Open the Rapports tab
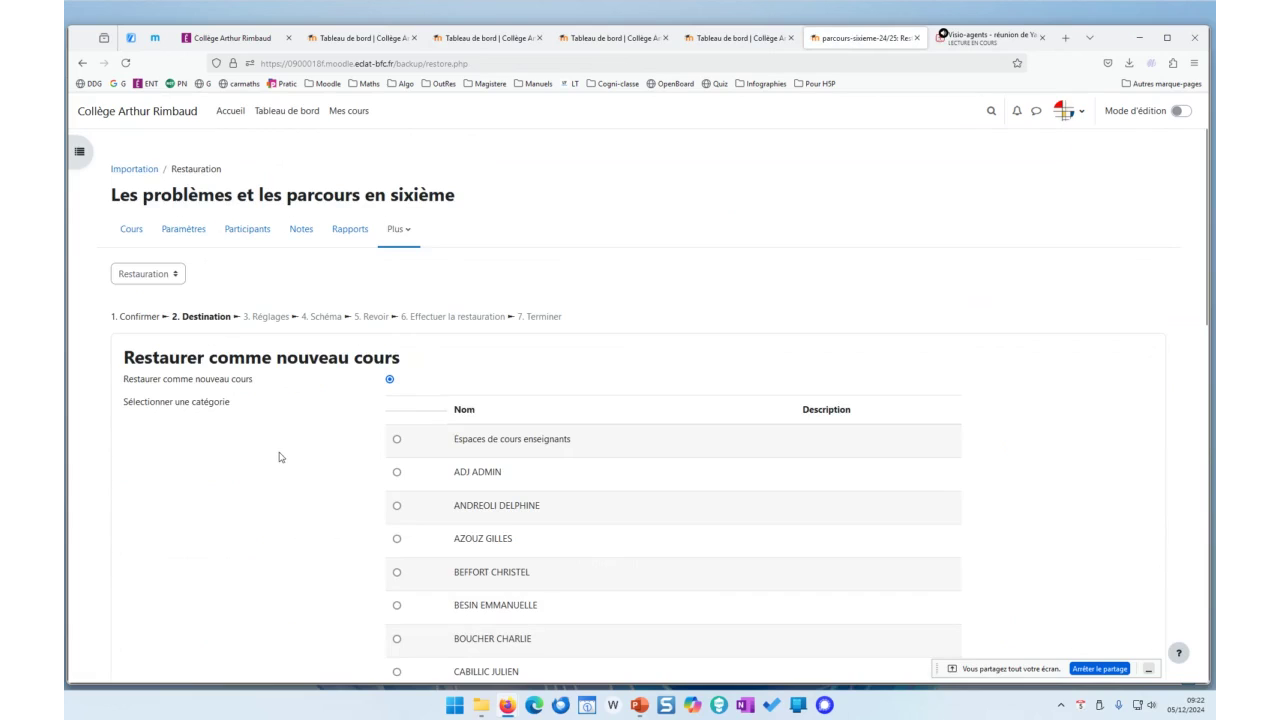Image resolution: width=1280 pixels, height=720 pixels. click(x=350, y=229)
